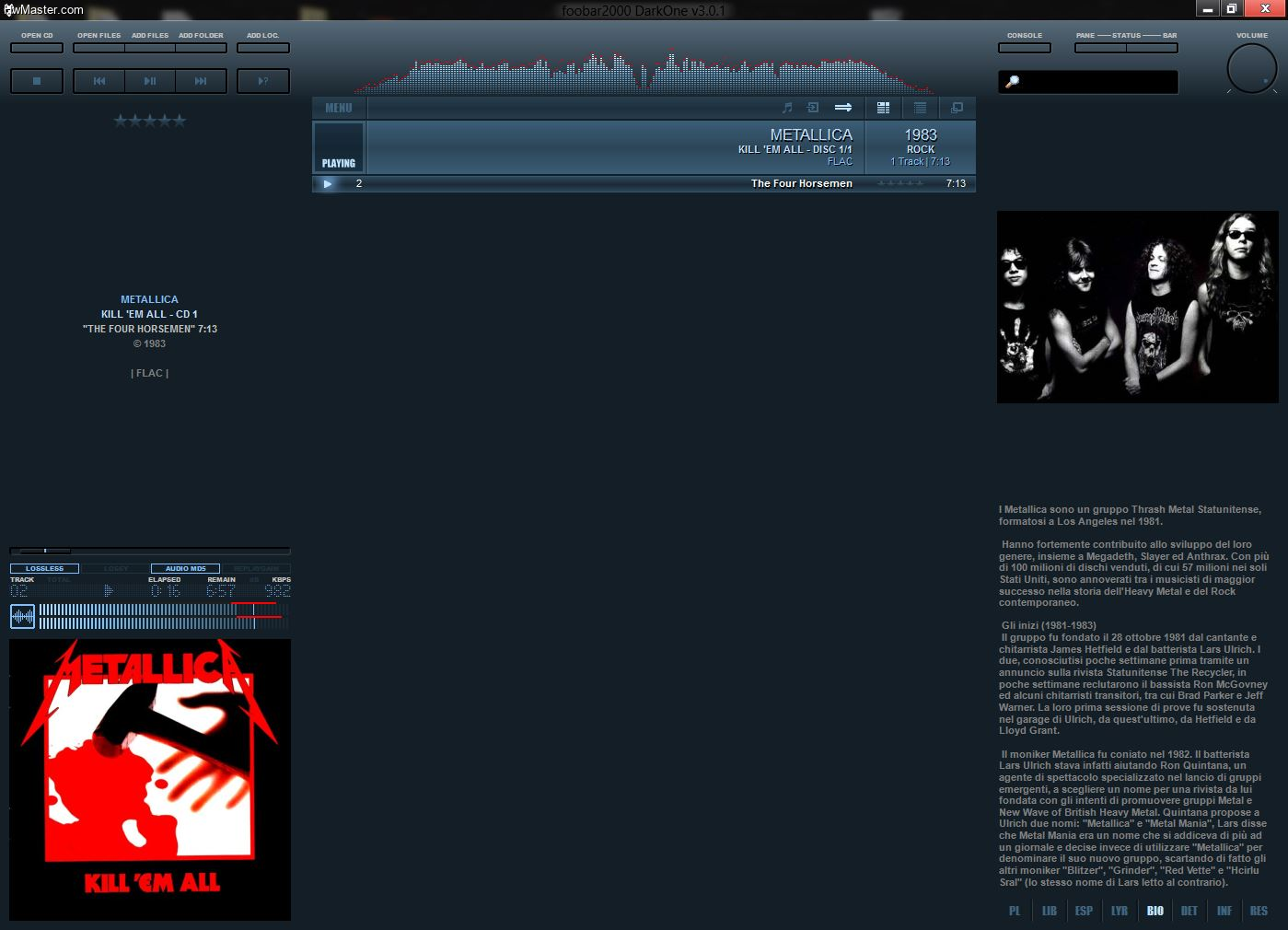Image resolution: width=1288 pixels, height=930 pixels.
Task: Open the playlist MENU
Action: (339, 108)
